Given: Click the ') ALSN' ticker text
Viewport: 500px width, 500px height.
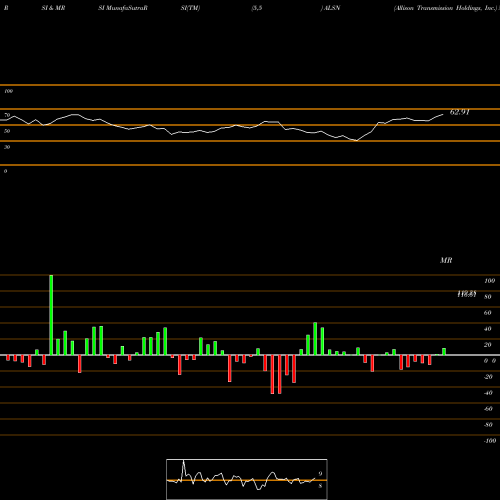Looking at the screenshot, I should 330,8.
